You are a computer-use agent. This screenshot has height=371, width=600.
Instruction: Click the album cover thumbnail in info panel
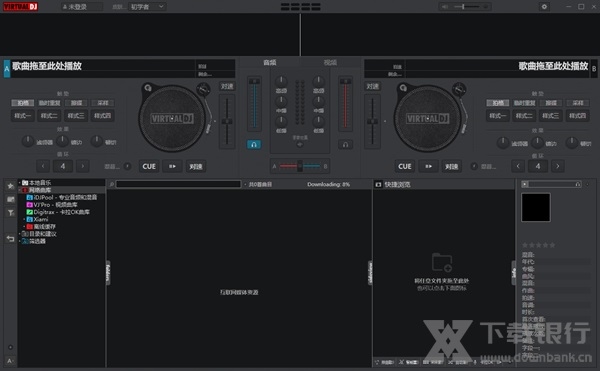536,207
